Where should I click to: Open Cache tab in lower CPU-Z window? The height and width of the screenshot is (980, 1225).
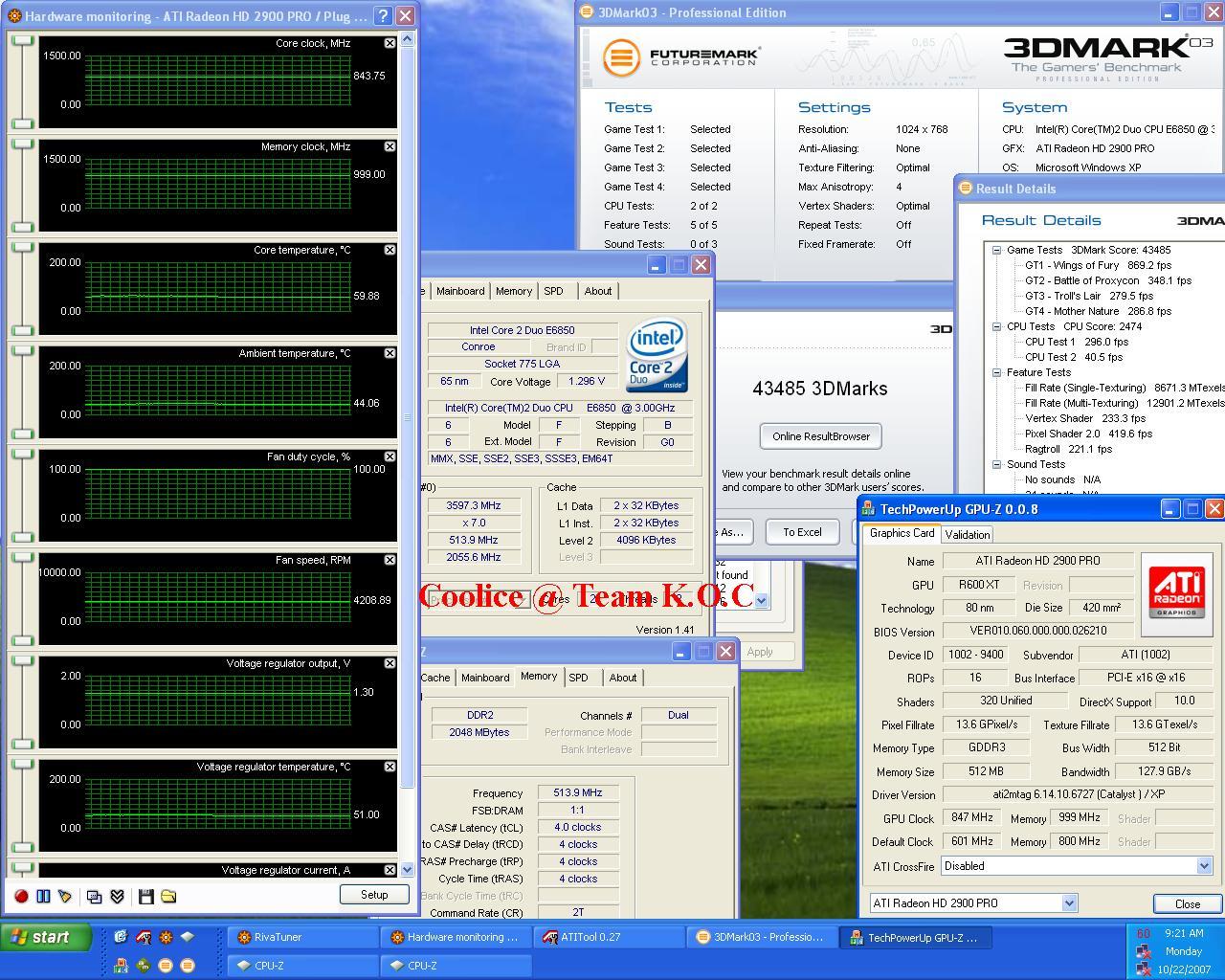point(434,678)
